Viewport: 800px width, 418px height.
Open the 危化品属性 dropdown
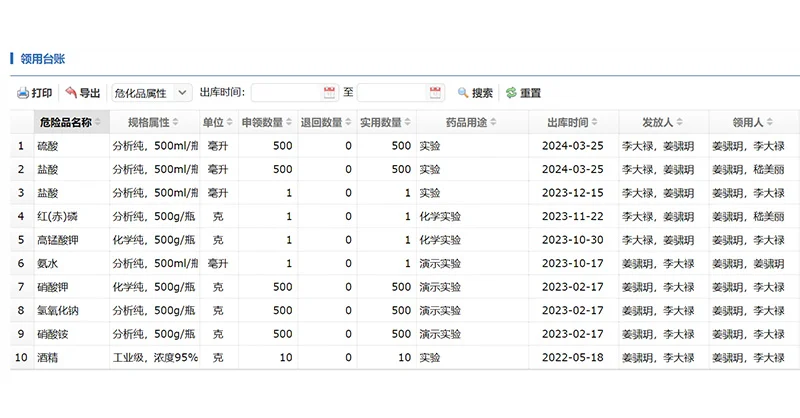(151, 93)
